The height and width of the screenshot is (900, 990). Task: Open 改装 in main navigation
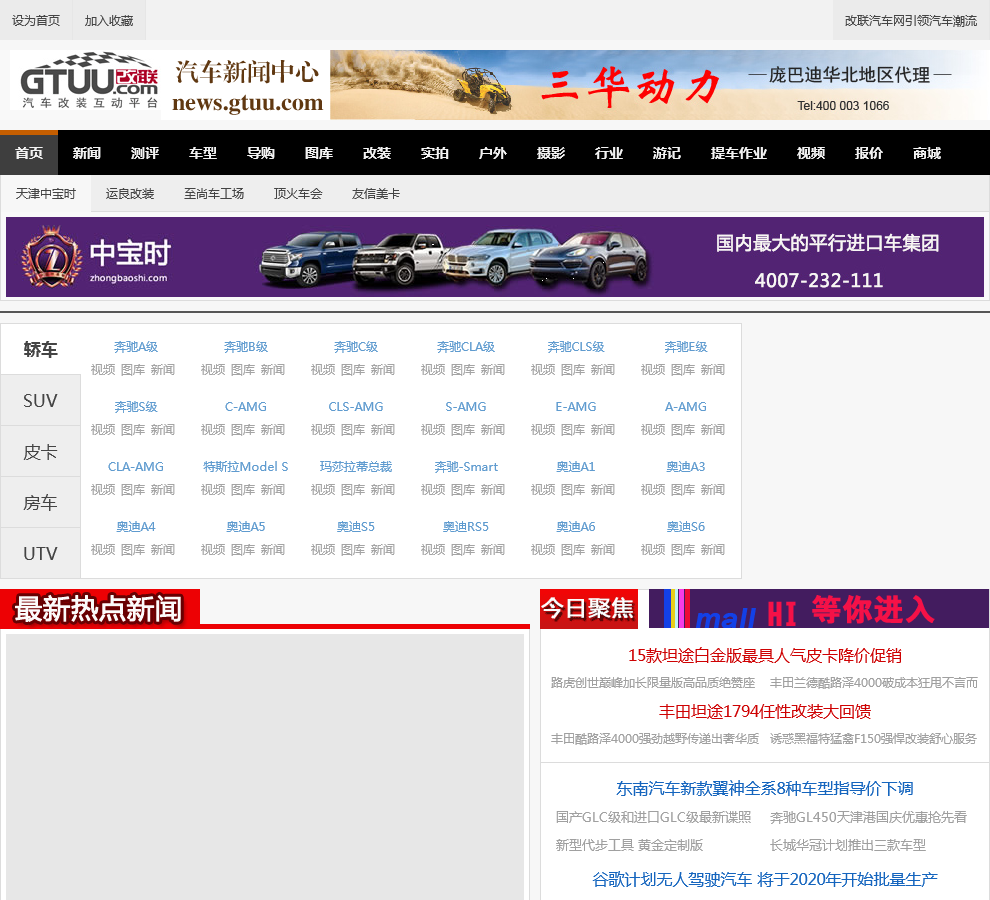(377, 153)
